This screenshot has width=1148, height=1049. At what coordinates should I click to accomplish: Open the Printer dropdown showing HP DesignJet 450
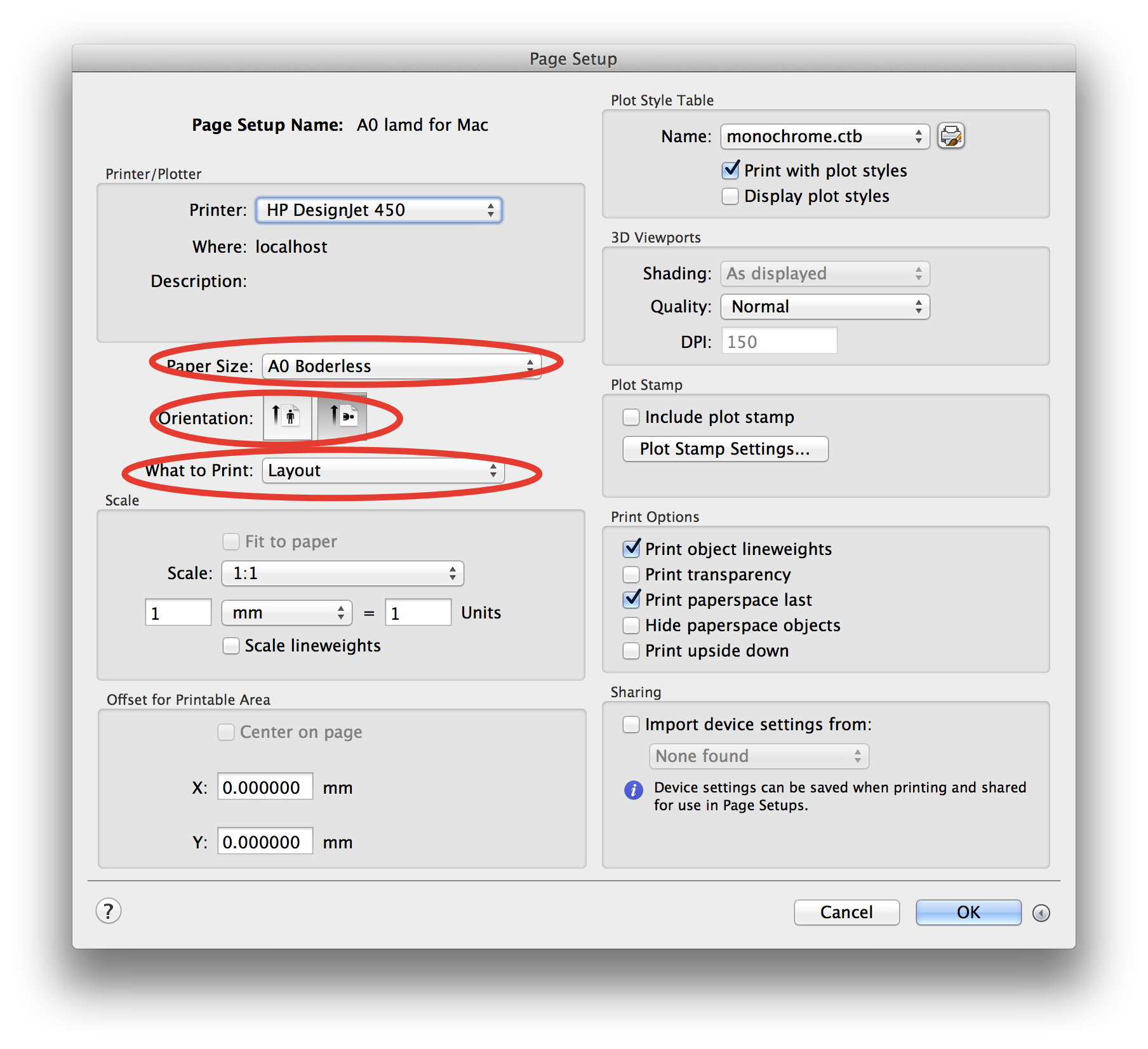[x=378, y=210]
